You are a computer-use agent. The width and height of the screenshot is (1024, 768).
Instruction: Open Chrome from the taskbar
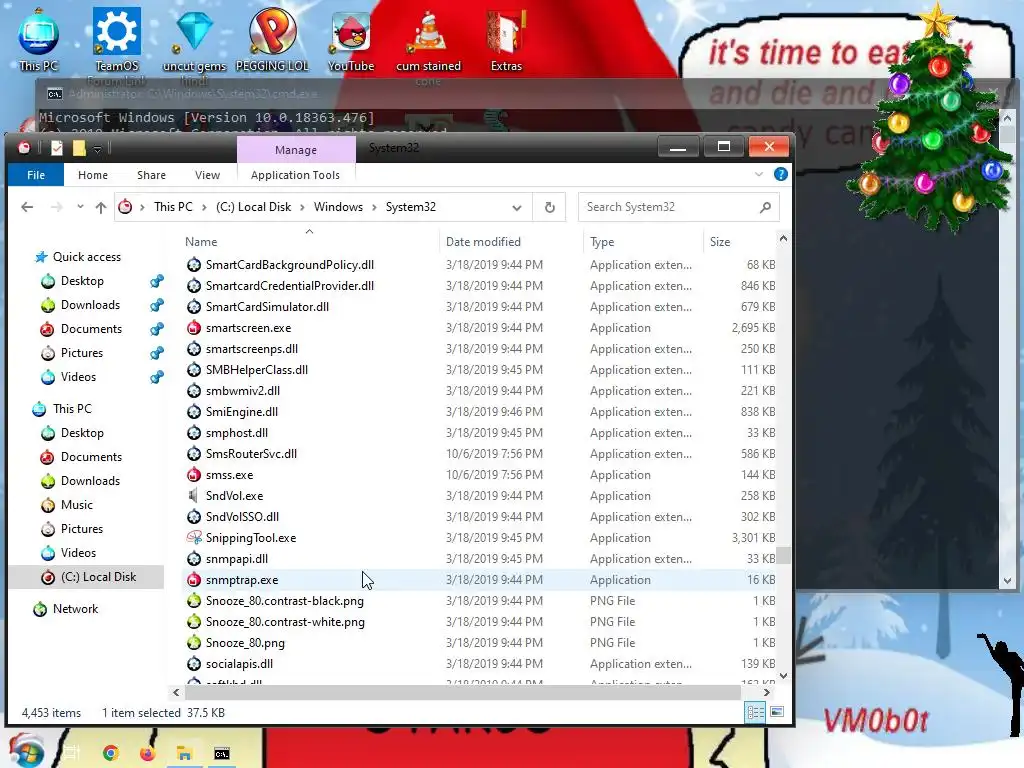click(x=110, y=754)
